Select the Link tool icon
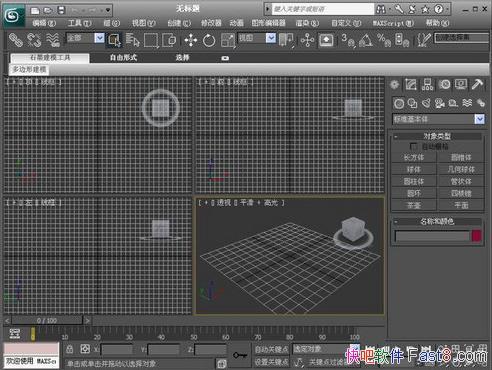The image size is (492, 370). [15, 40]
